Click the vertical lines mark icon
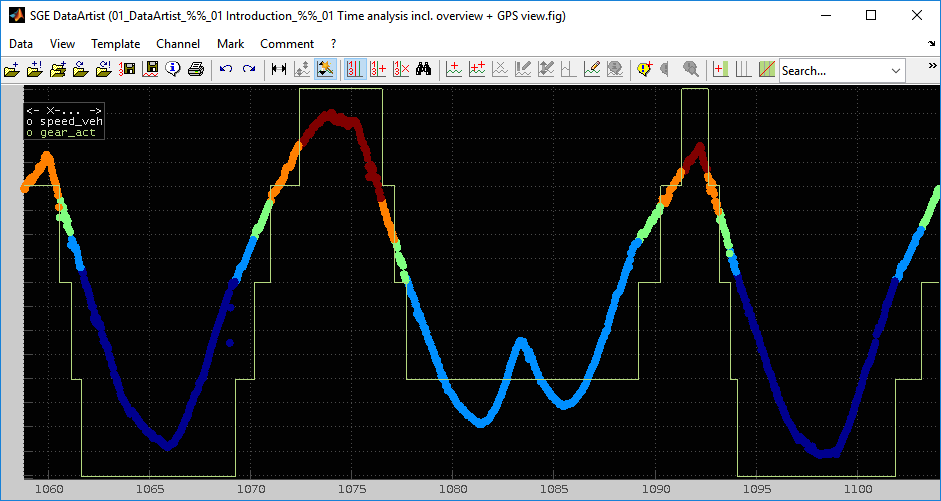941x501 pixels. point(744,69)
